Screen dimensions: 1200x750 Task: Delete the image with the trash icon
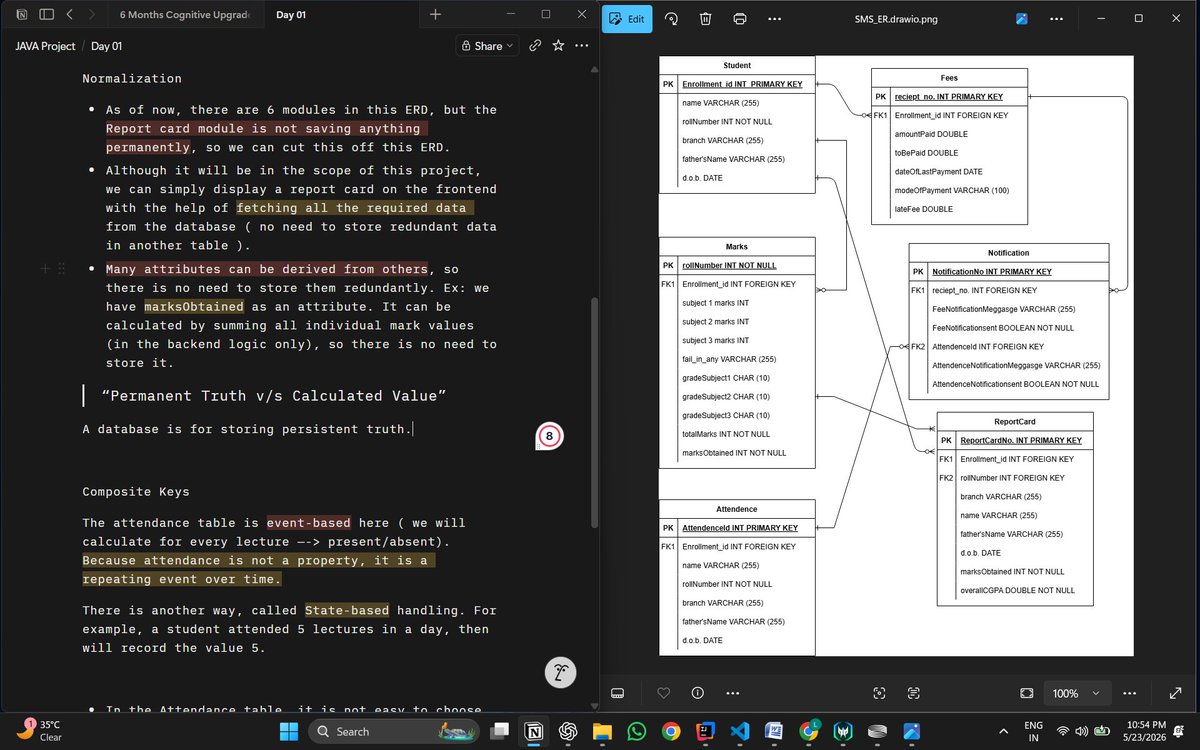[x=706, y=18]
